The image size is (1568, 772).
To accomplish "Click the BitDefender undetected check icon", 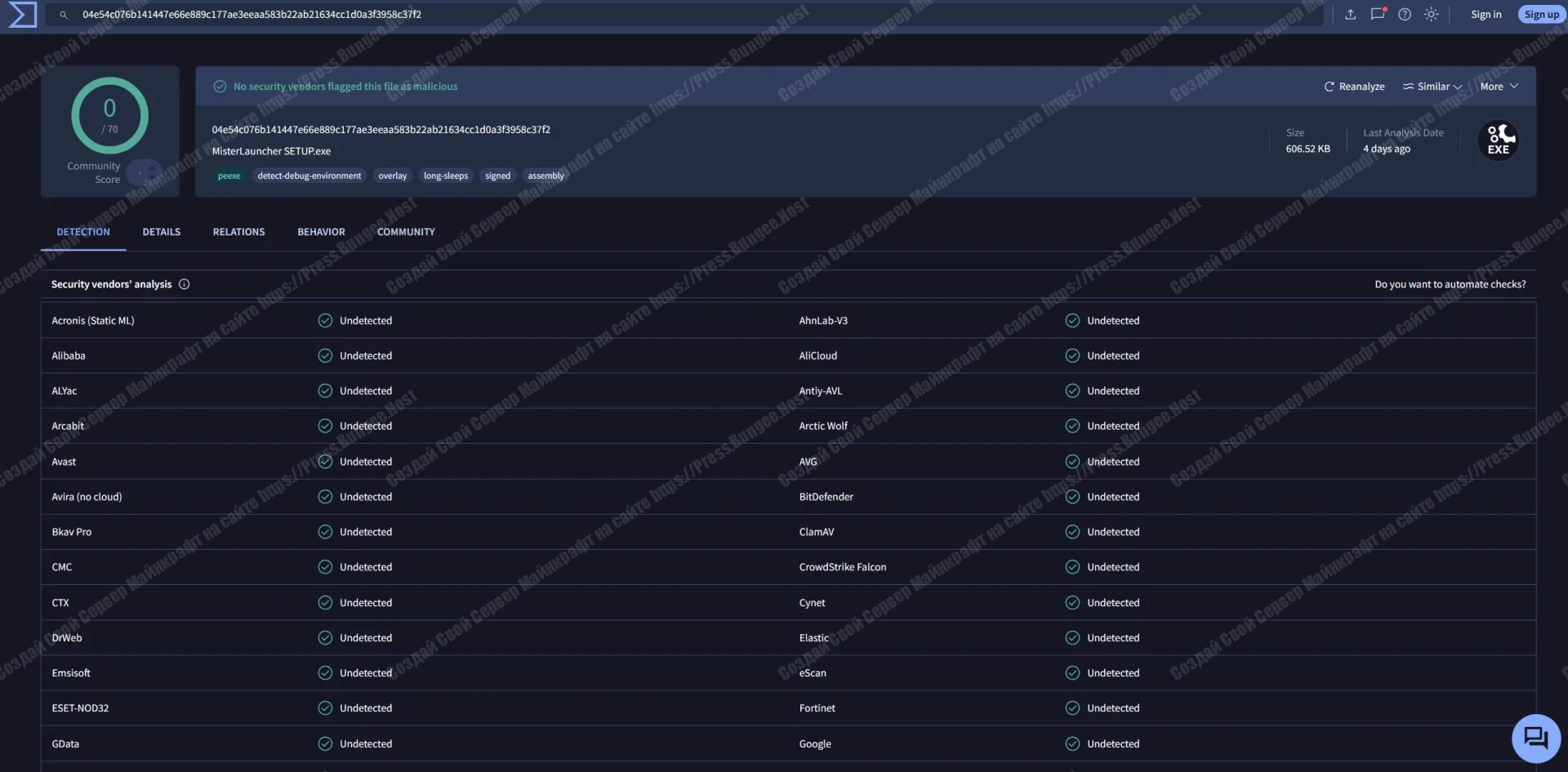I will [x=1072, y=497].
